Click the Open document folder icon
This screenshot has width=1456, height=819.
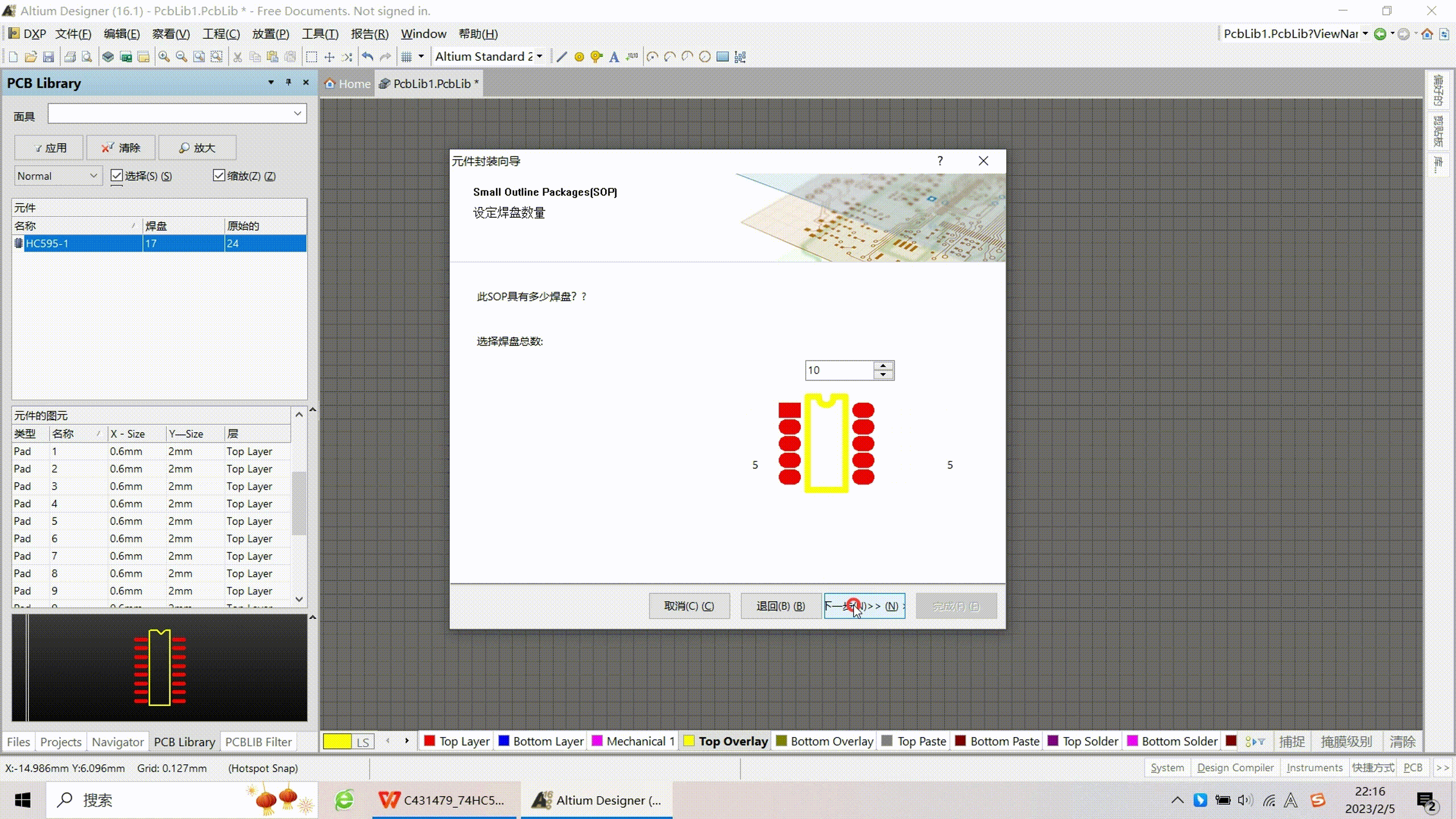pyautogui.click(x=31, y=57)
